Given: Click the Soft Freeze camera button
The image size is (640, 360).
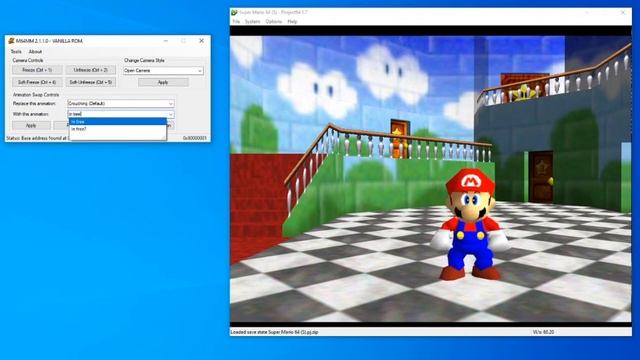Looking at the screenshot, I should click(37, 82).
